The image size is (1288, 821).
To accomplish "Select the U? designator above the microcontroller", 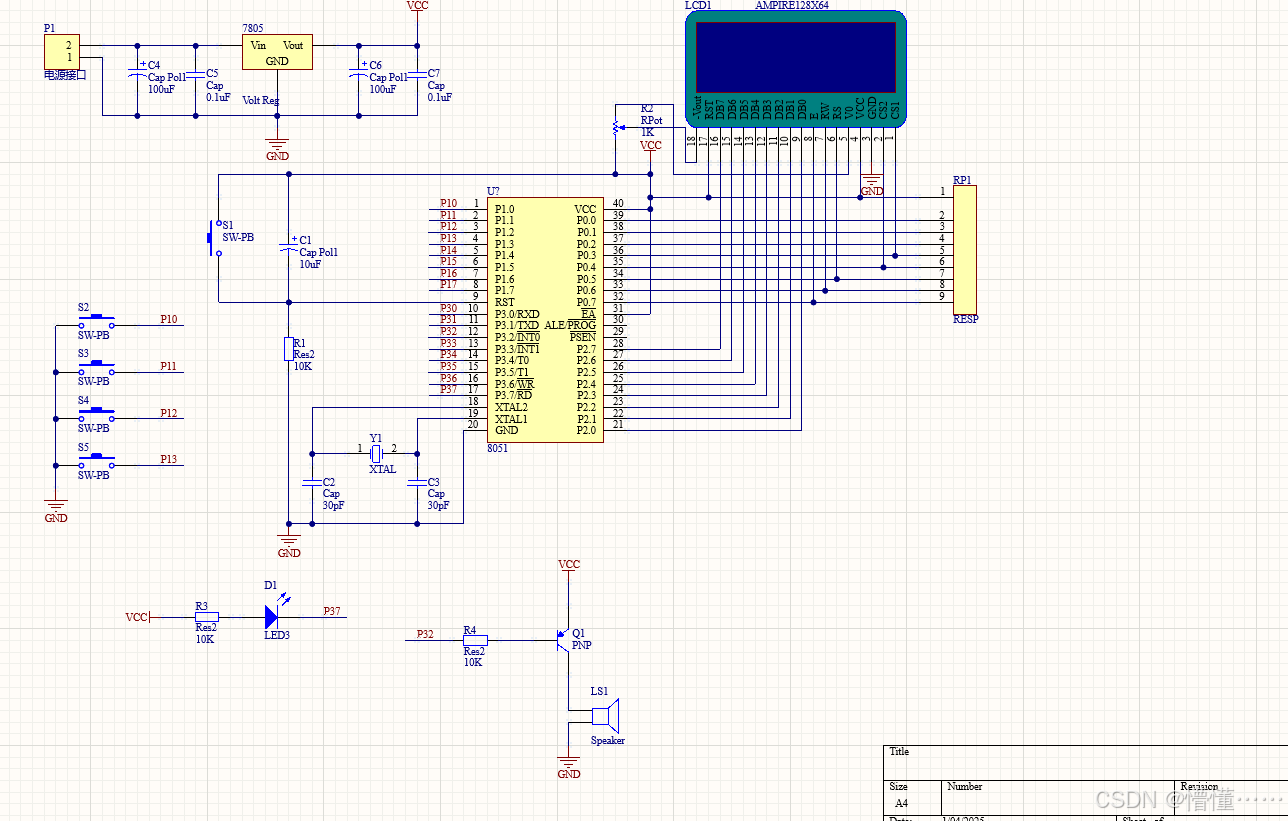I will point(493,191).
